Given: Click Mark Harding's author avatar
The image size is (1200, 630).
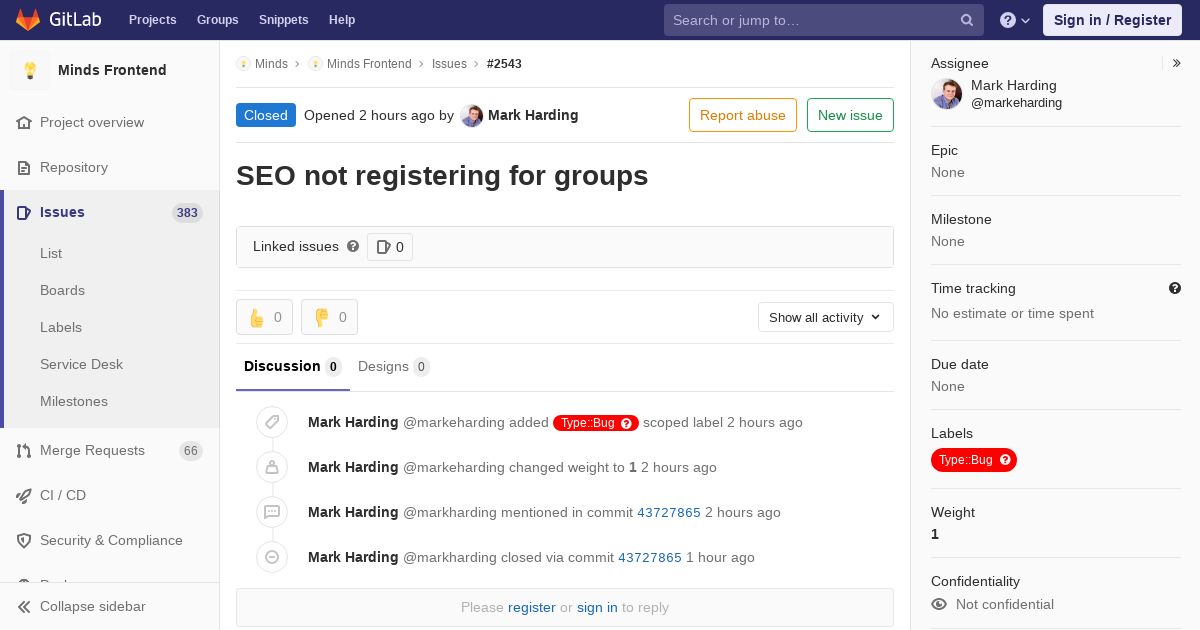Looking at the screenshot, I should 472,116.
